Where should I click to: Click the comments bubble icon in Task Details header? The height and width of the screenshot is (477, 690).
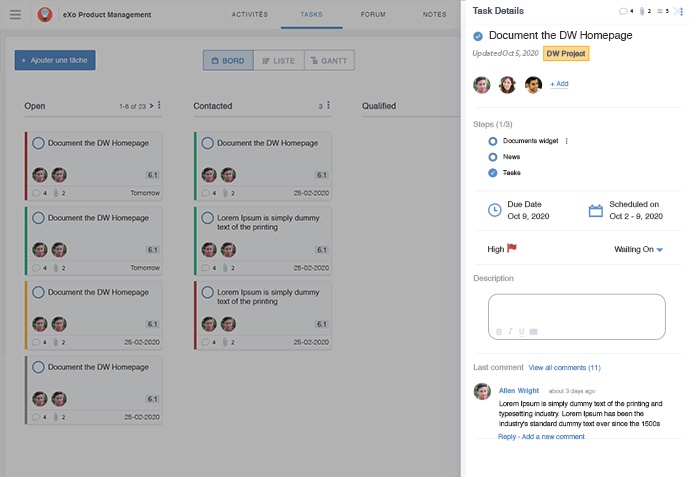(623, 11)
